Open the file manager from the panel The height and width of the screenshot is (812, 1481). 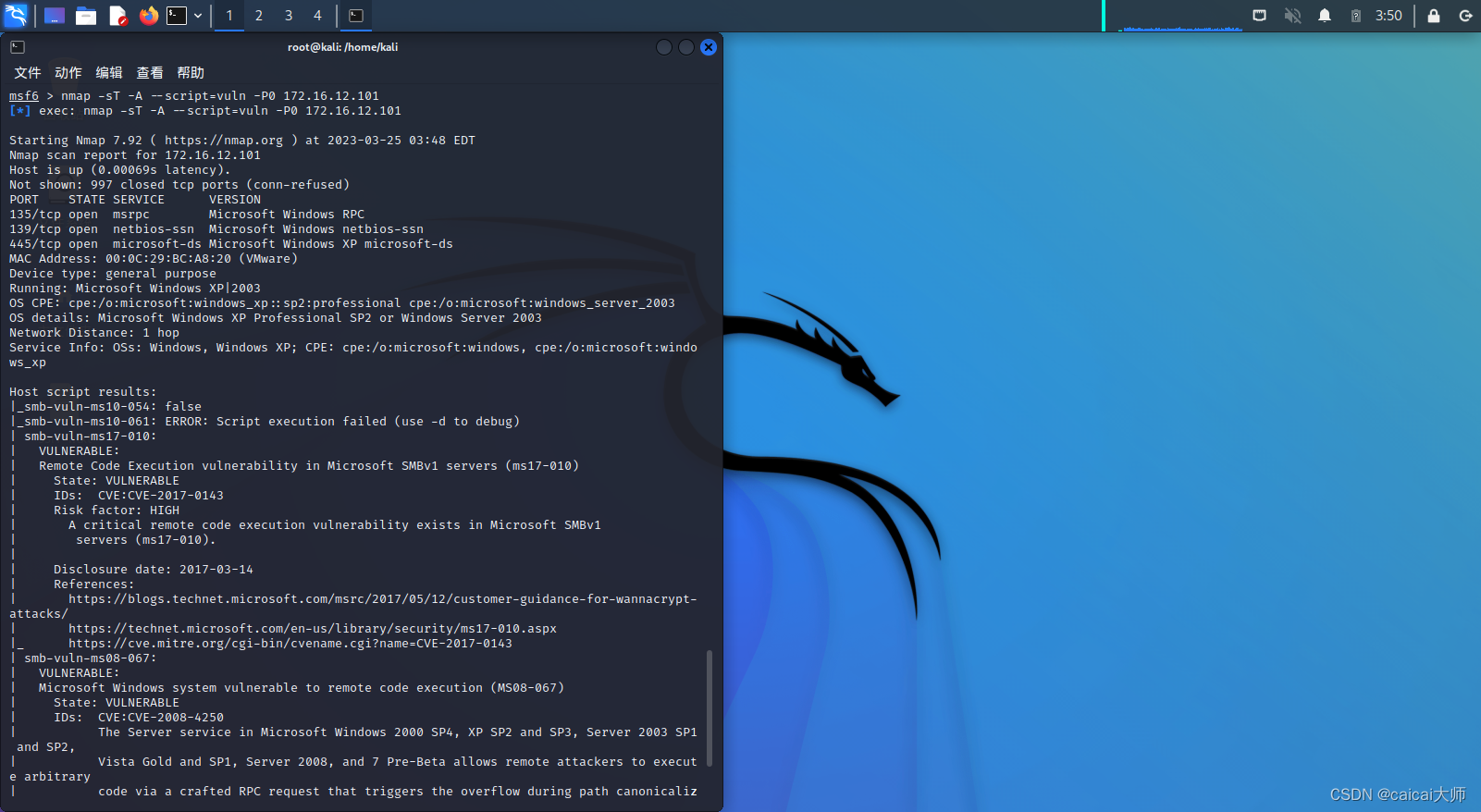[86, 16]
